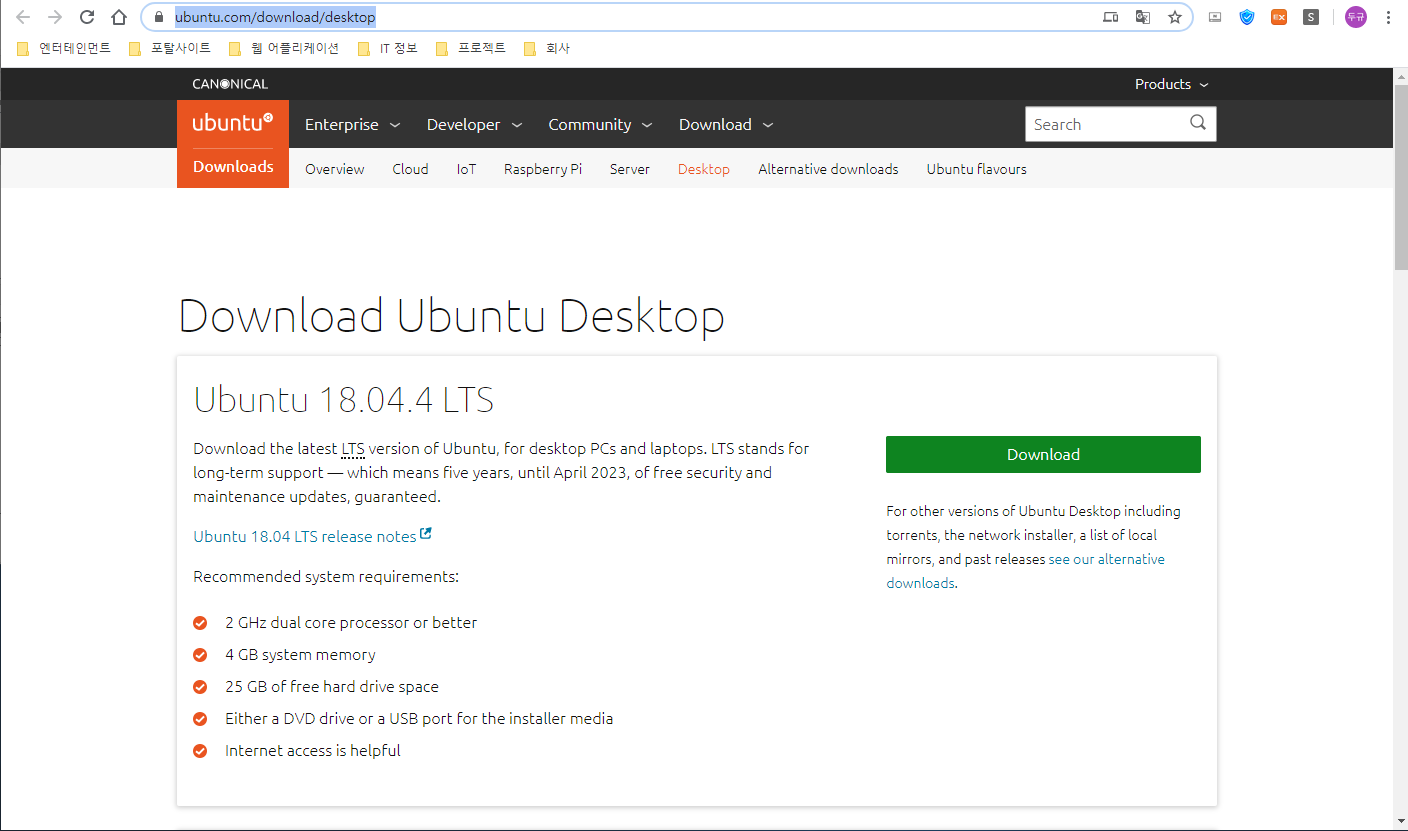Click the green Download button
1408x831 pixels.
coord(1043,454)
